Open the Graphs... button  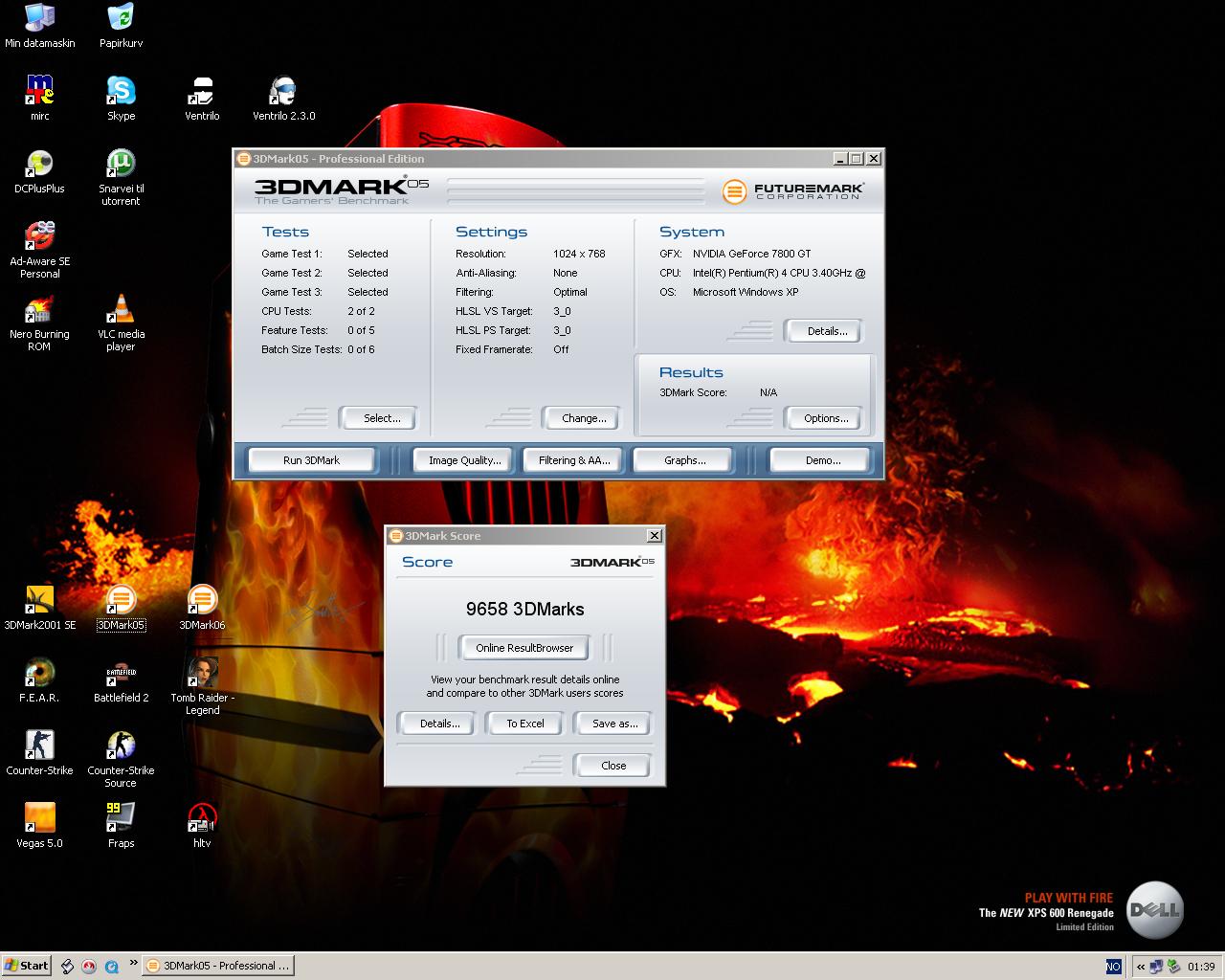point(684,460)
